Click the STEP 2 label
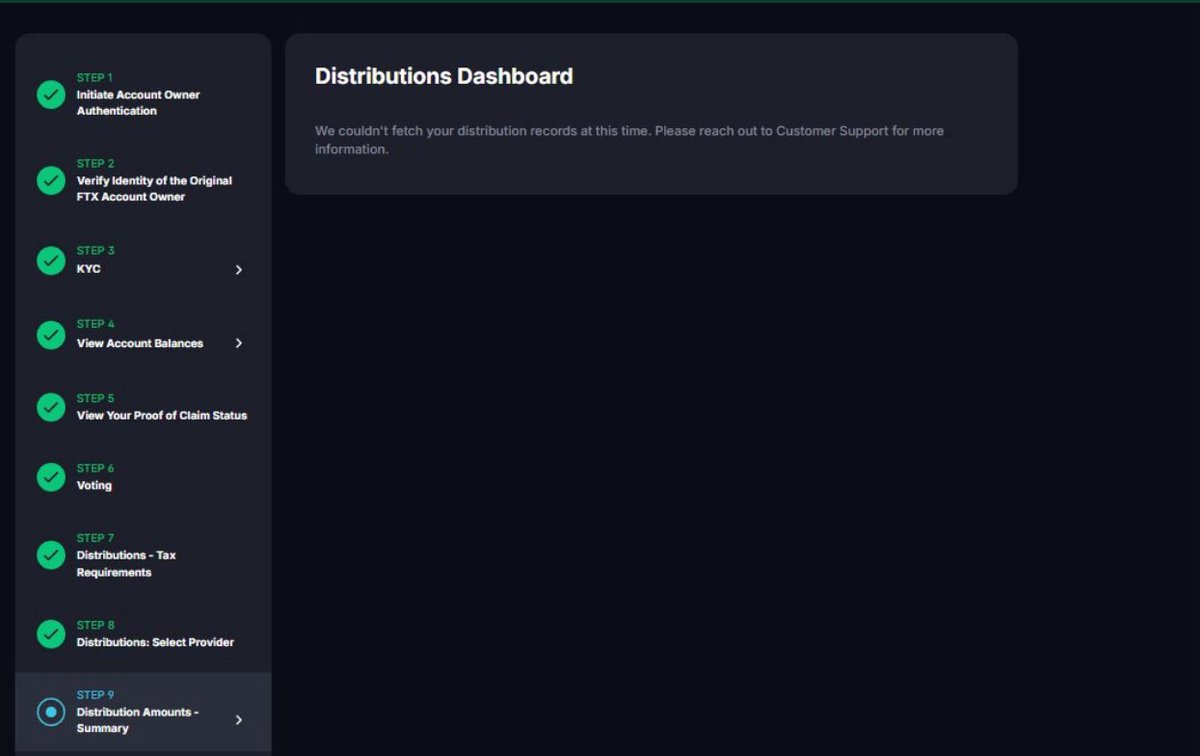1200x756 pixels. [96, 163]
